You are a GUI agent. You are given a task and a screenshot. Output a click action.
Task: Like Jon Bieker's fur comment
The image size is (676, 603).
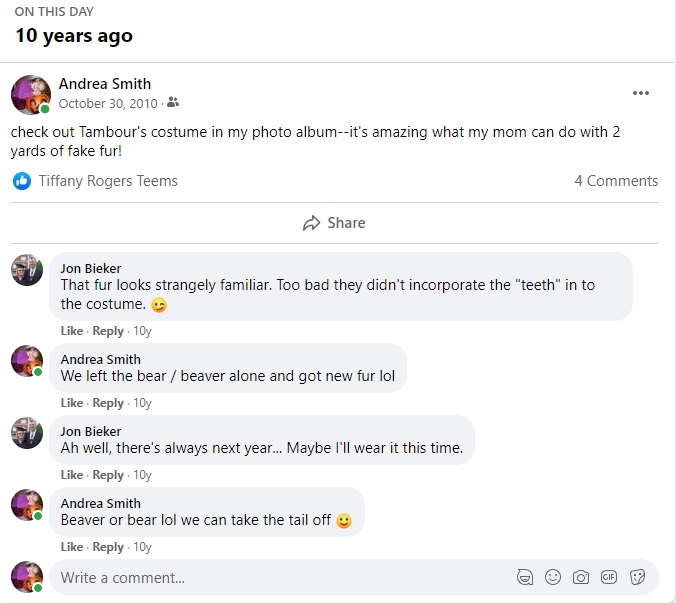(72, 331)
